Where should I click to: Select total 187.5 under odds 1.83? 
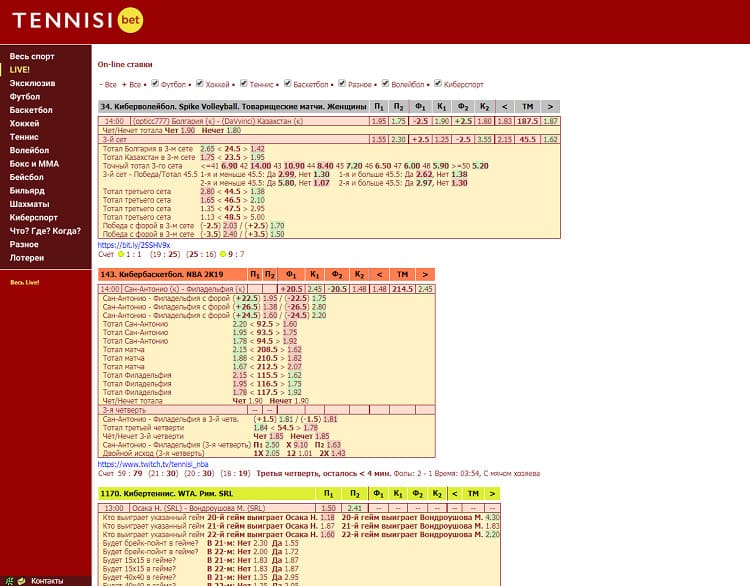(504, 121)
